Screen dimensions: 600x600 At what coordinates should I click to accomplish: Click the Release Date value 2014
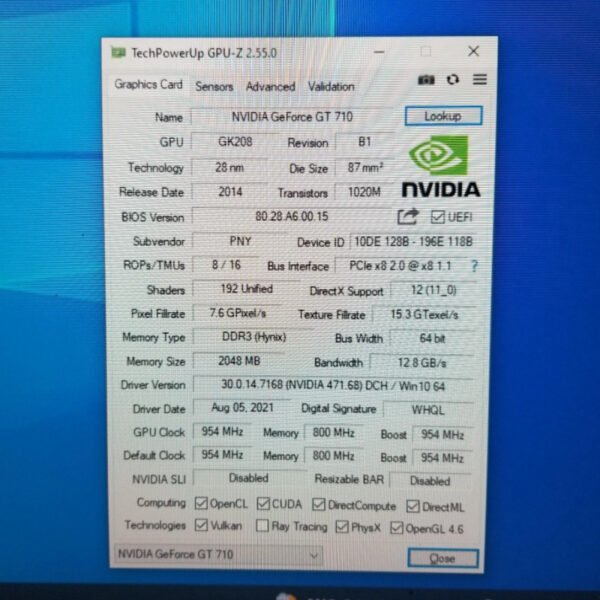coord(230,191)
